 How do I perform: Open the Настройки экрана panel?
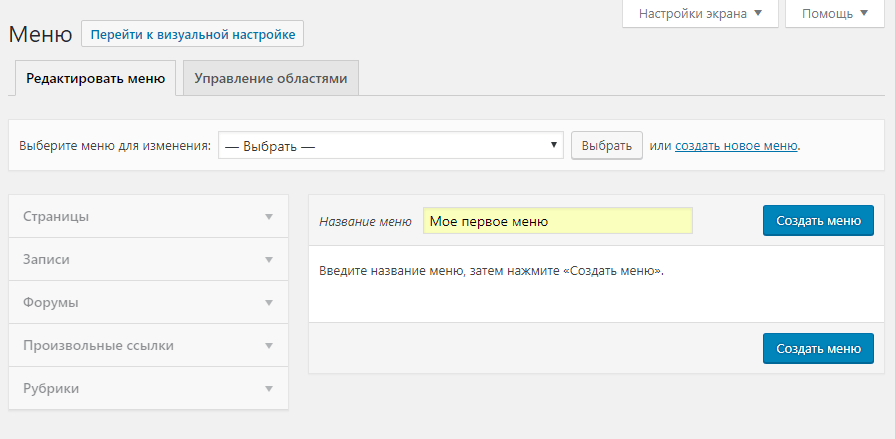click(699, 14)
